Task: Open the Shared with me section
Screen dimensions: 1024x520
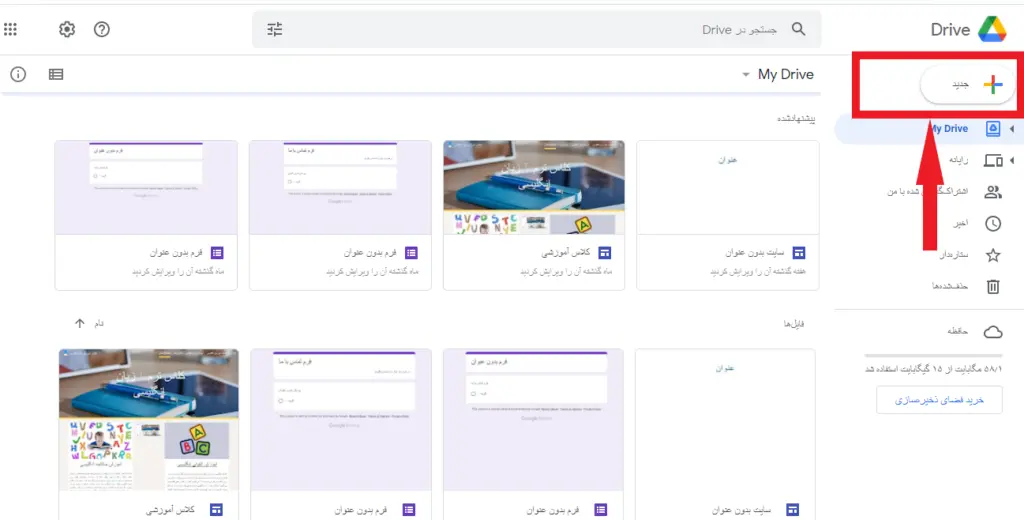Action: pyautogui.click(x=992, y=192)
